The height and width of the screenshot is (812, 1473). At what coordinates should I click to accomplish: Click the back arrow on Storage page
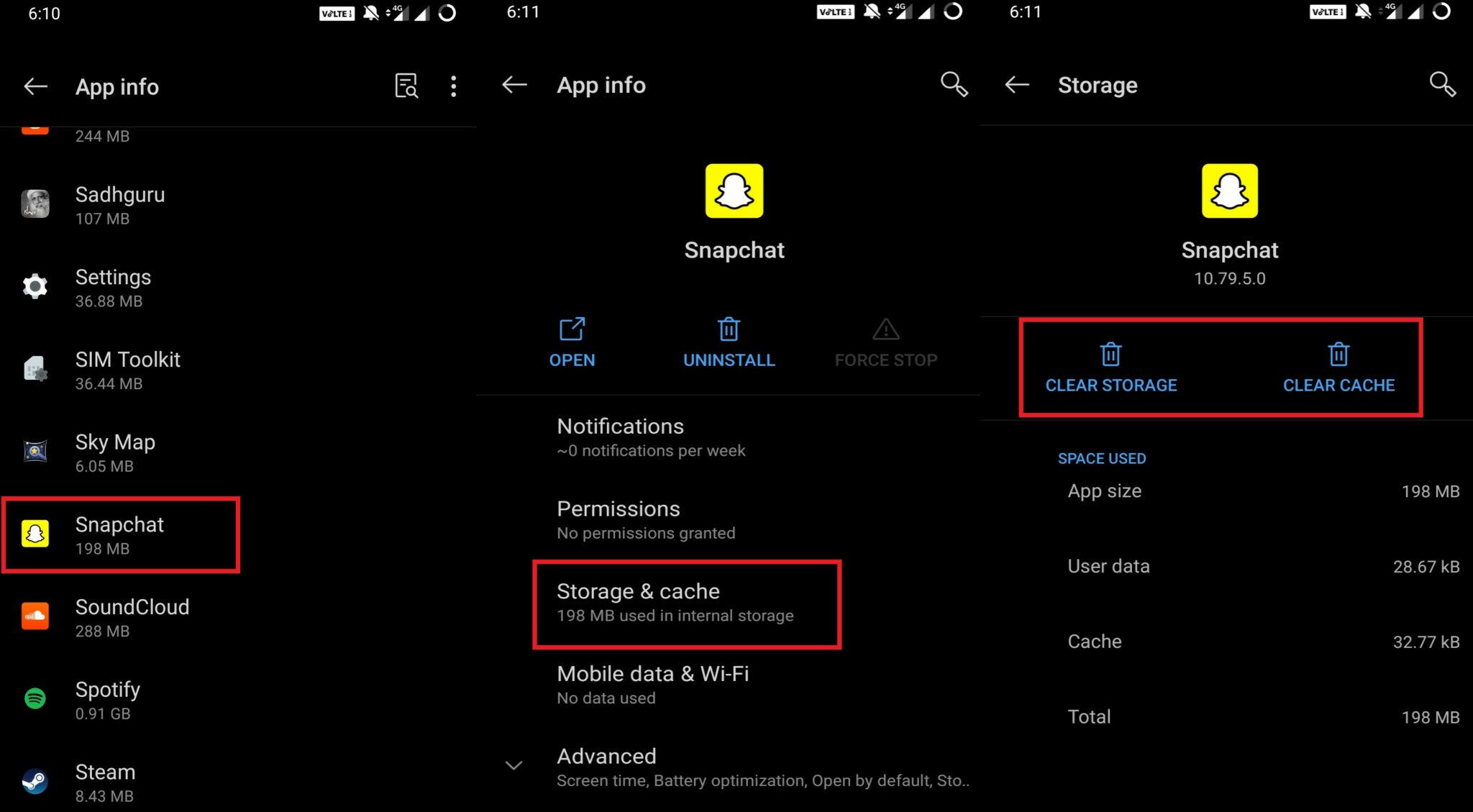pyautogui.click(x=1016, y=85)
